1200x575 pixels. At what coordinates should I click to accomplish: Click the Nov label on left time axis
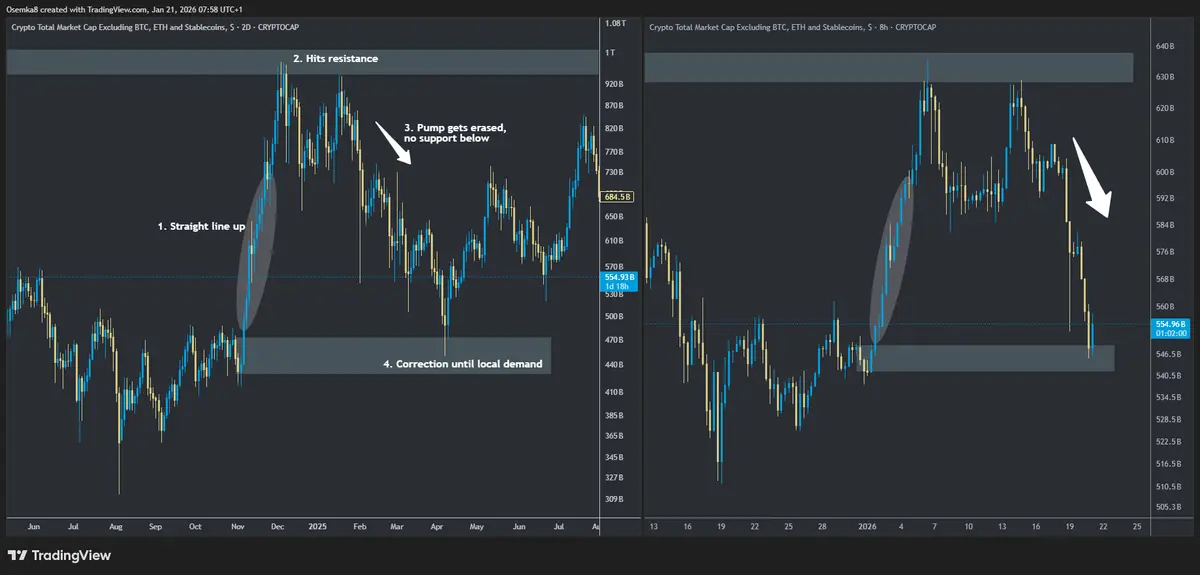click(x=237, y=526)
